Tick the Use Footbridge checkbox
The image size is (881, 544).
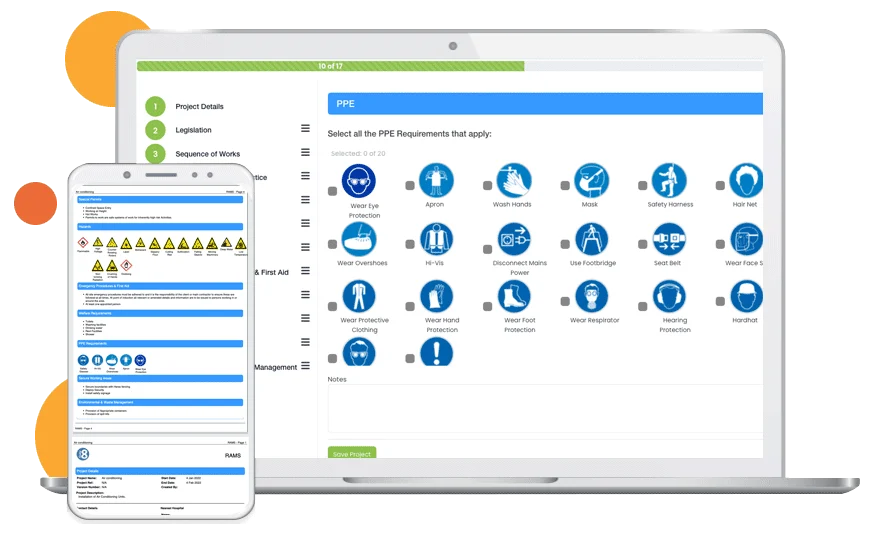pos(565,244)
